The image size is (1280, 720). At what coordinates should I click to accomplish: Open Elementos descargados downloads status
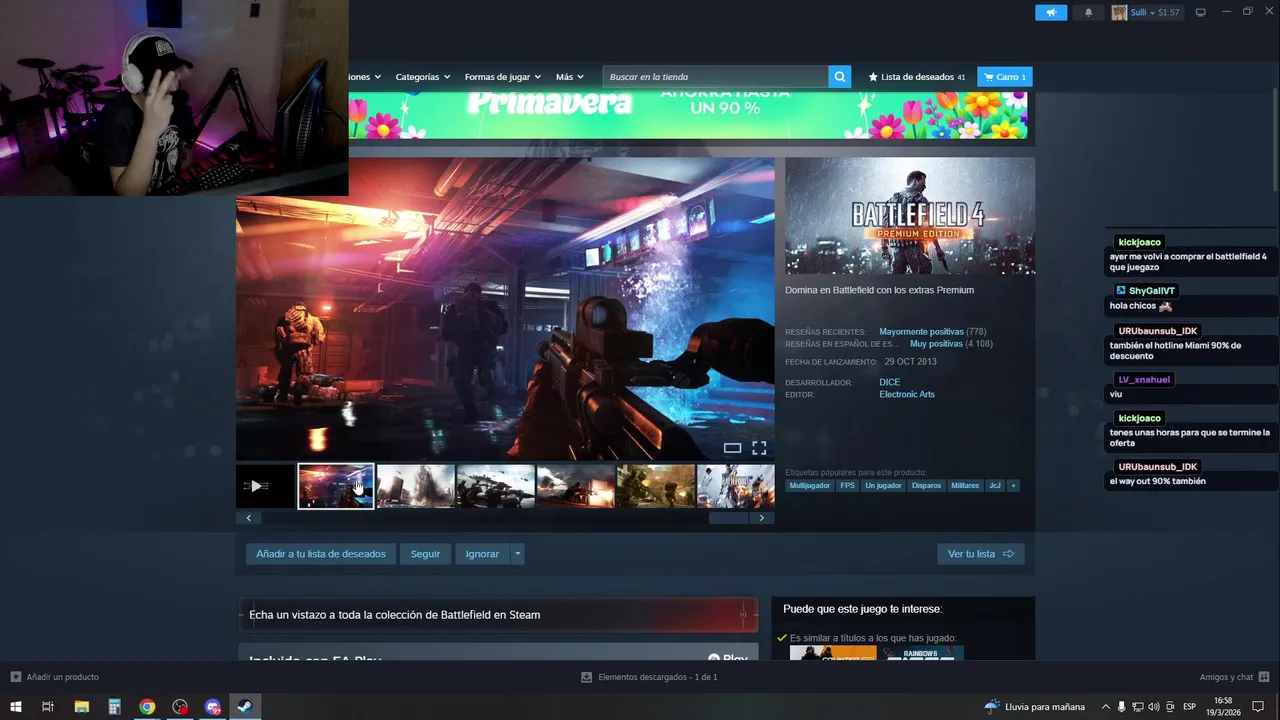tap(649, 677)
